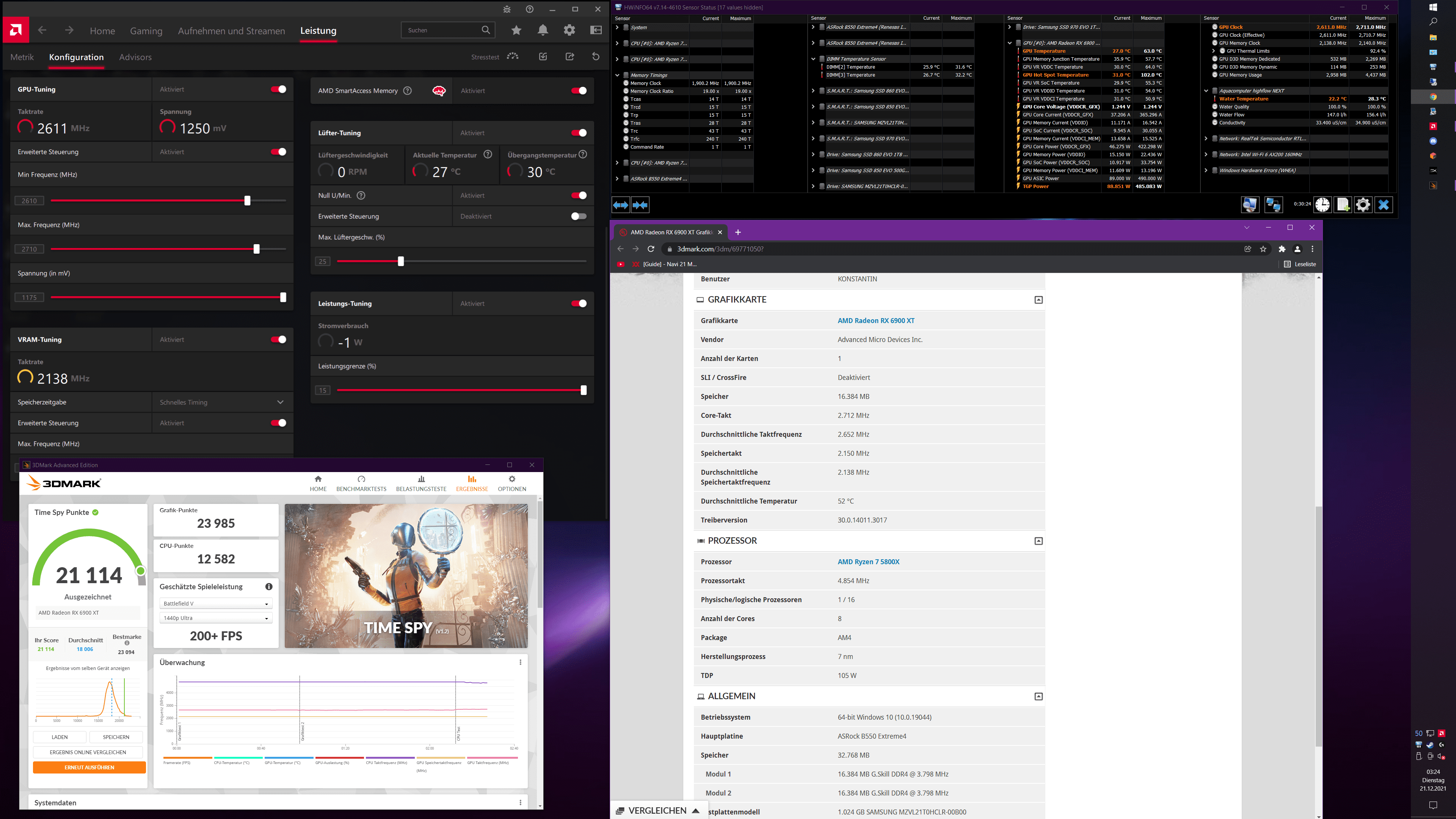Click Max. Frequenz slider handle
Screen dimensions: 1456x819
(x=257, y=249)
